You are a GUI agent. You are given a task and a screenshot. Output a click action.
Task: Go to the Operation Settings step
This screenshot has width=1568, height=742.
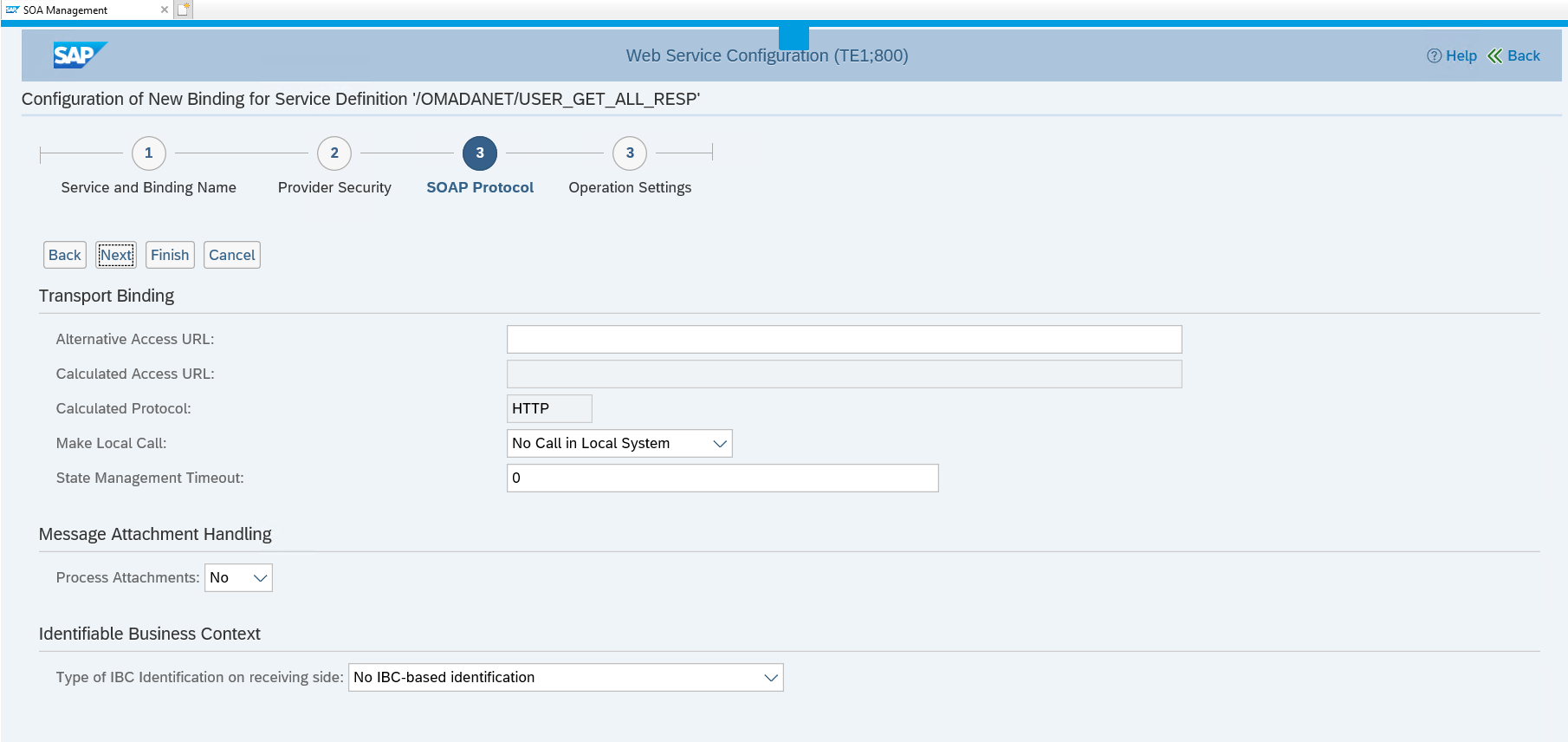[630, 153]
